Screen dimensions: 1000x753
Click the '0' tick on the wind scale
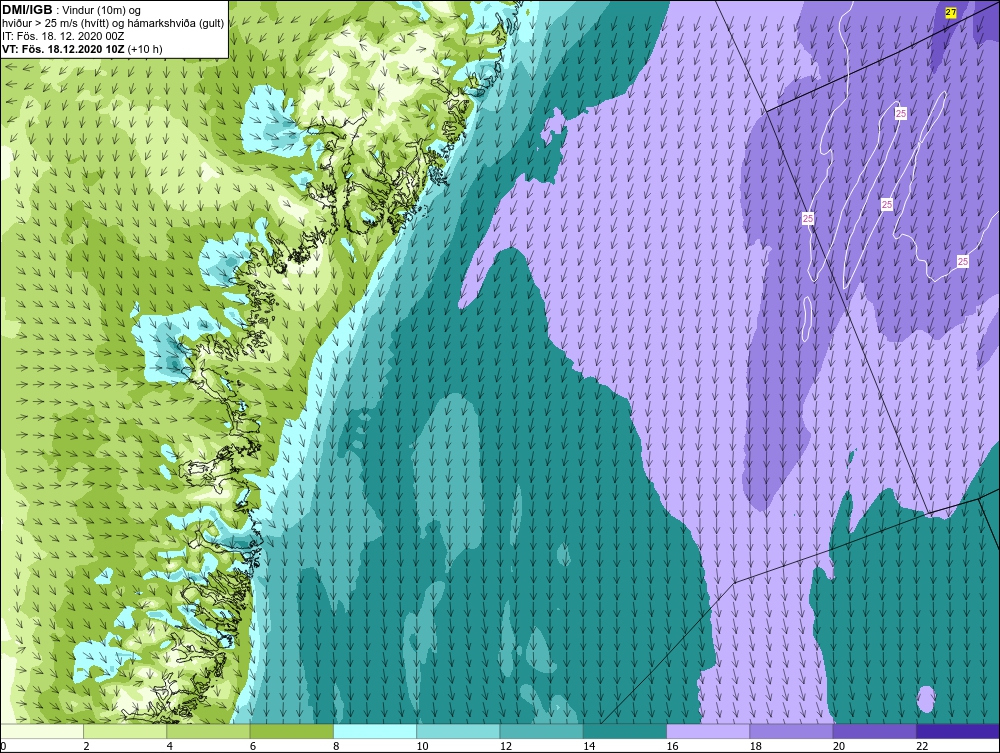pyautogui.click(x=3, y=747)
